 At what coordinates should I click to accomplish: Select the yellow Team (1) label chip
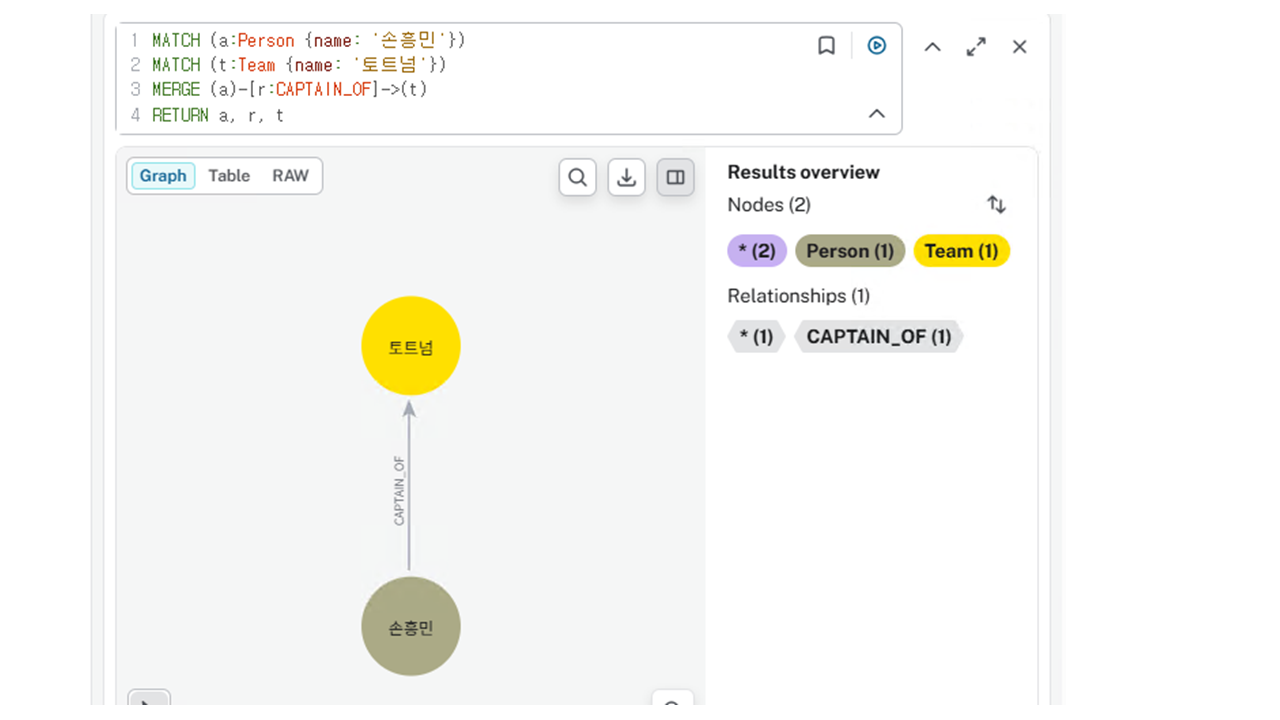(961, 251)
